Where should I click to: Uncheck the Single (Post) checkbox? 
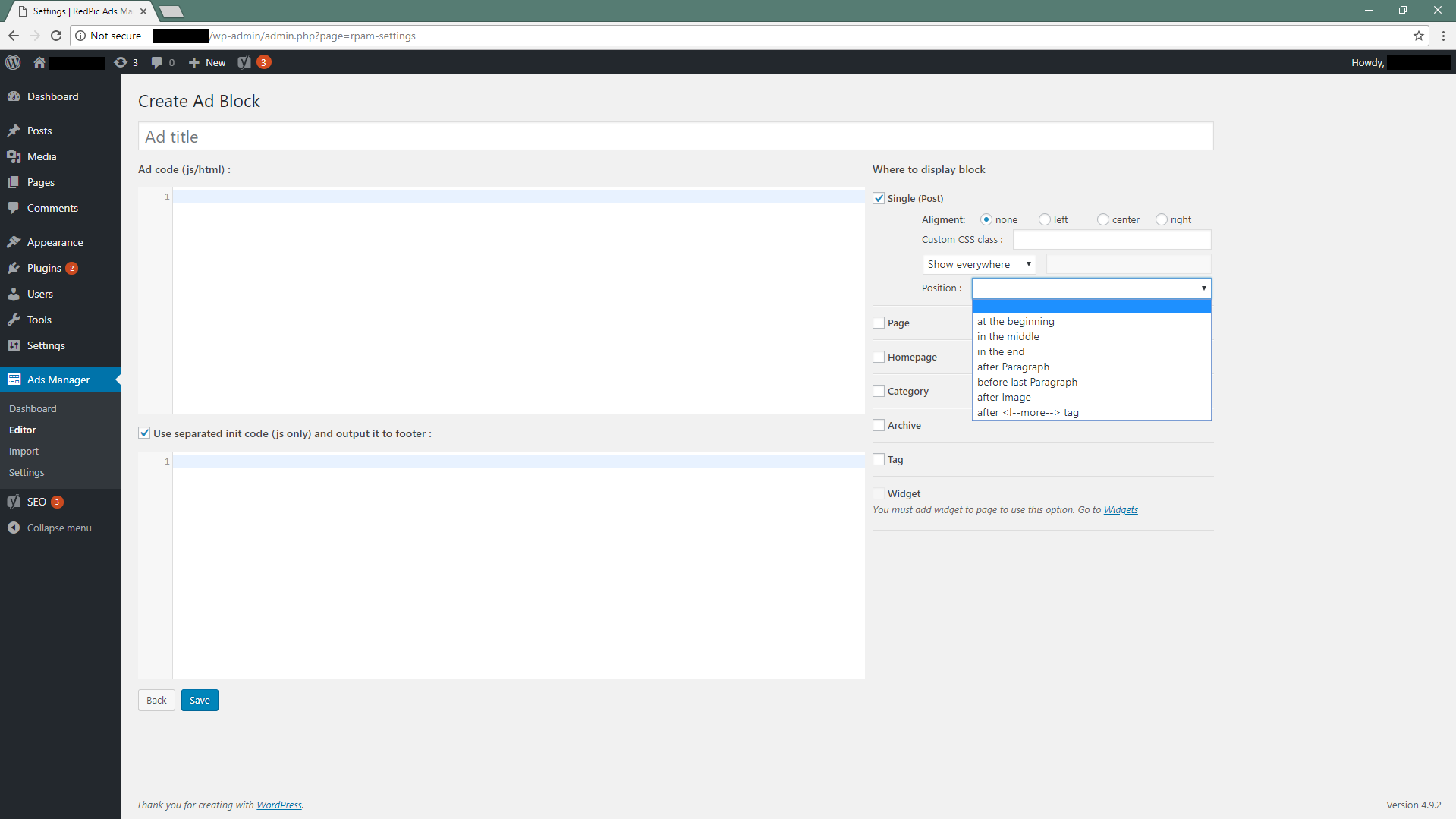(879, 198)
